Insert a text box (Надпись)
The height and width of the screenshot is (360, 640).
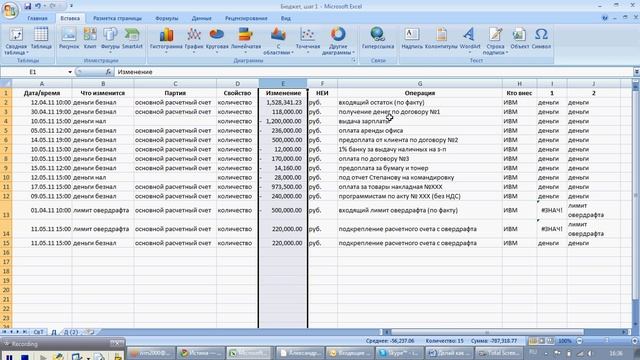tap(412, 38)
